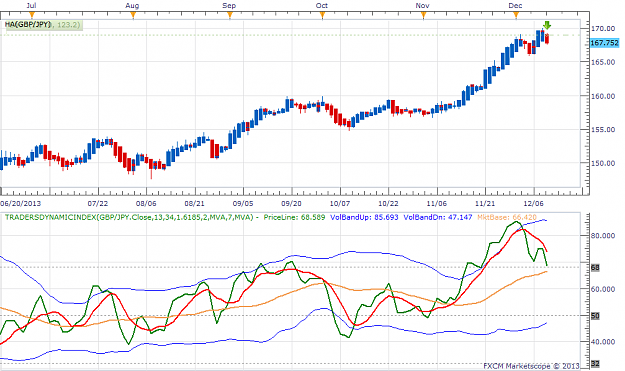The width and height of the screenshot is (625, 371).
Task: Click the orange marker under Dec
Action: point(516,15)
